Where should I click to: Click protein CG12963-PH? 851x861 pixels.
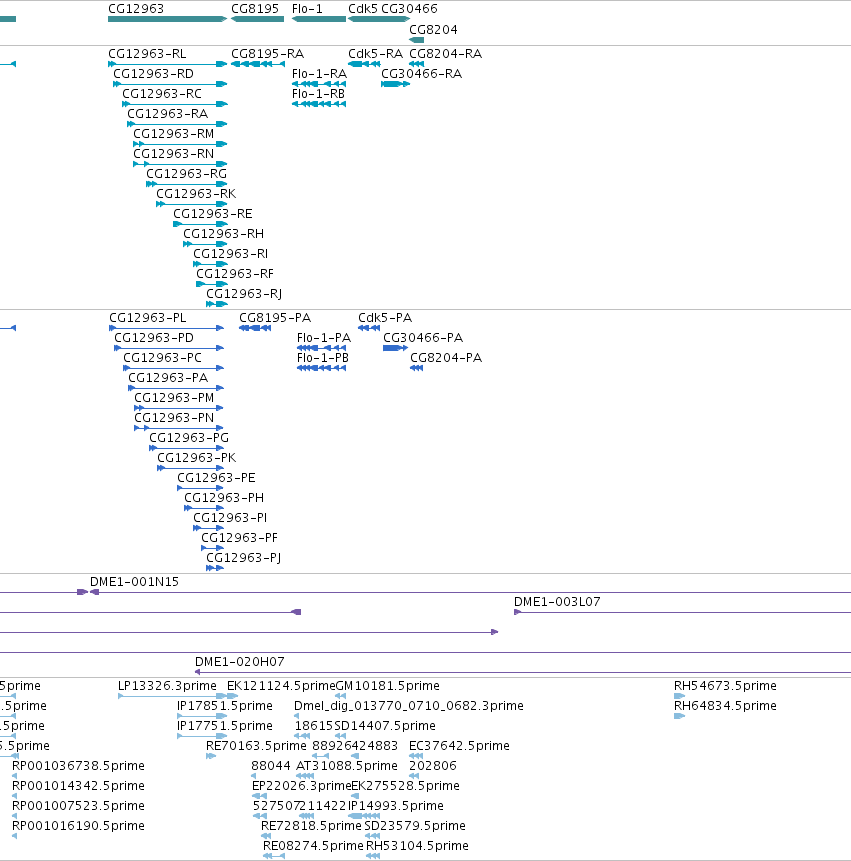click(x=204, y=508)
